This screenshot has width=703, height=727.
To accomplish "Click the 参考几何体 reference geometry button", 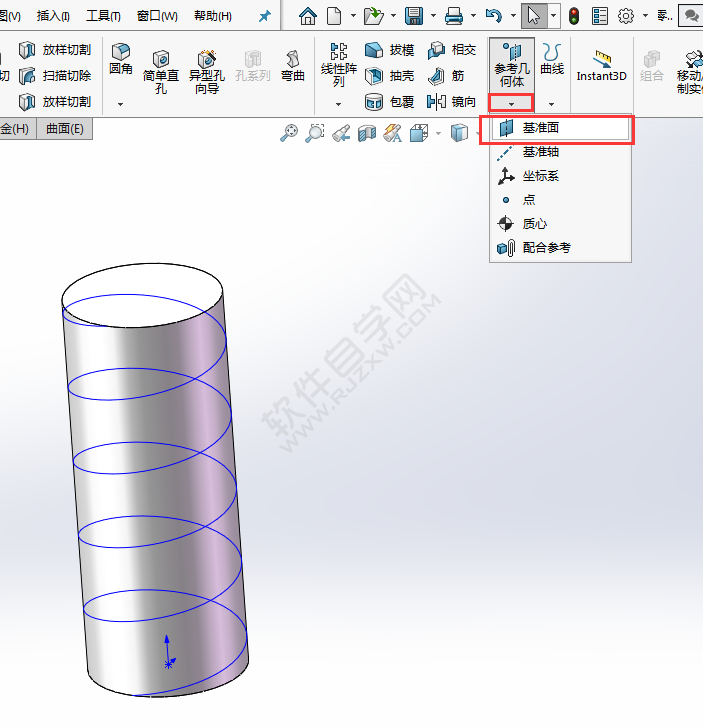I will coord(512,65).
